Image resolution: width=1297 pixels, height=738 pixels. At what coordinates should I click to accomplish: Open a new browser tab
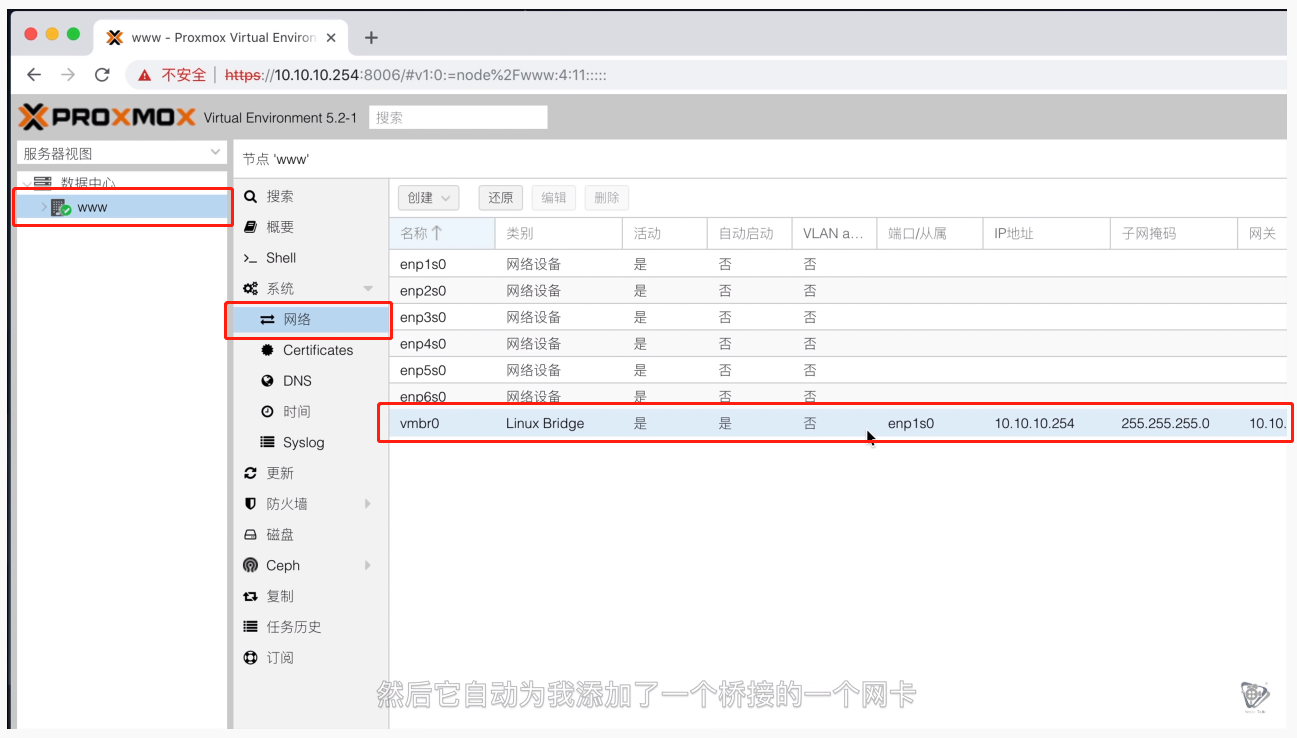[371, 38]
